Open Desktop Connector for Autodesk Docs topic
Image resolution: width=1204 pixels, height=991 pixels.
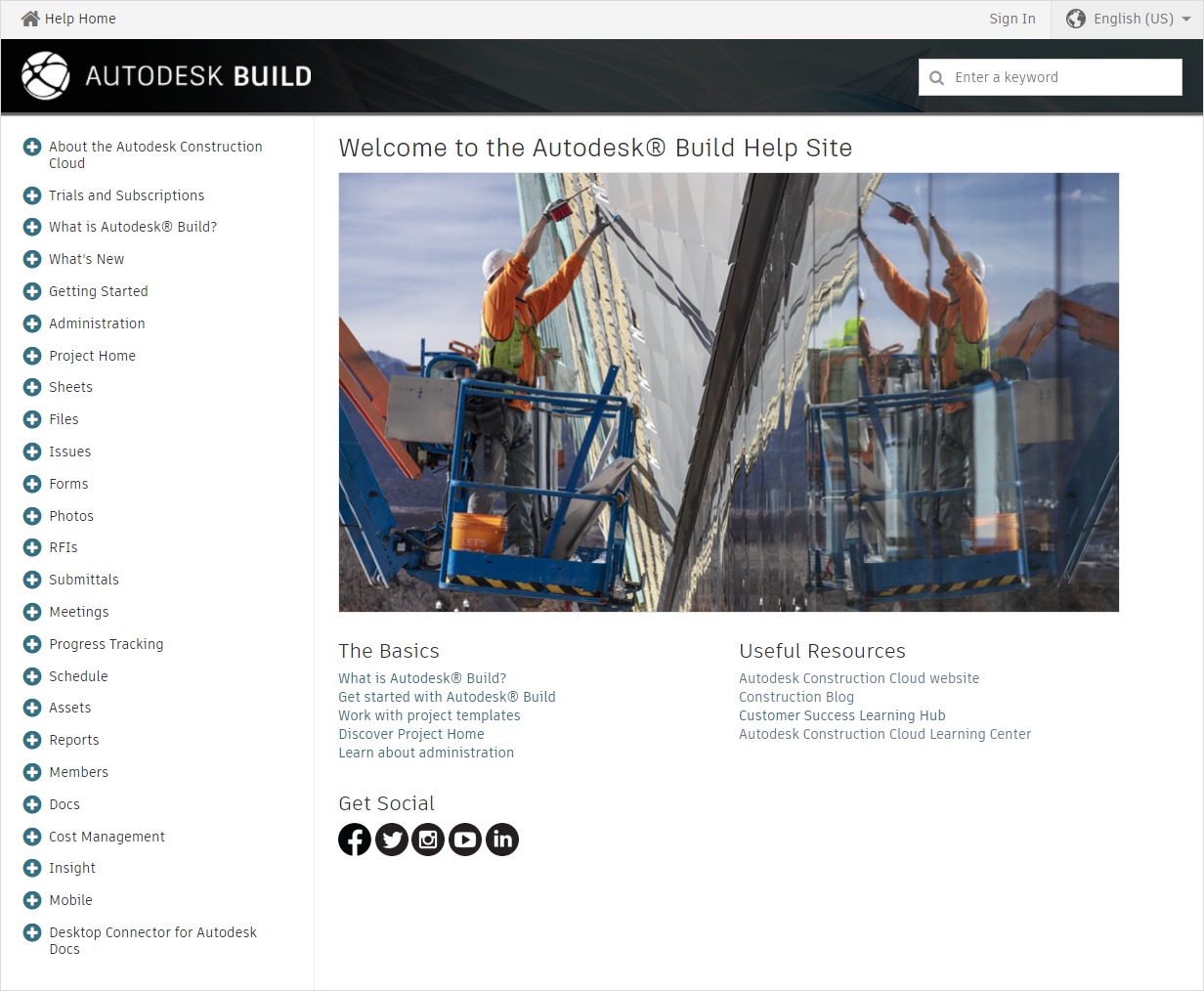pyautogui.click(x=152, y=940)
